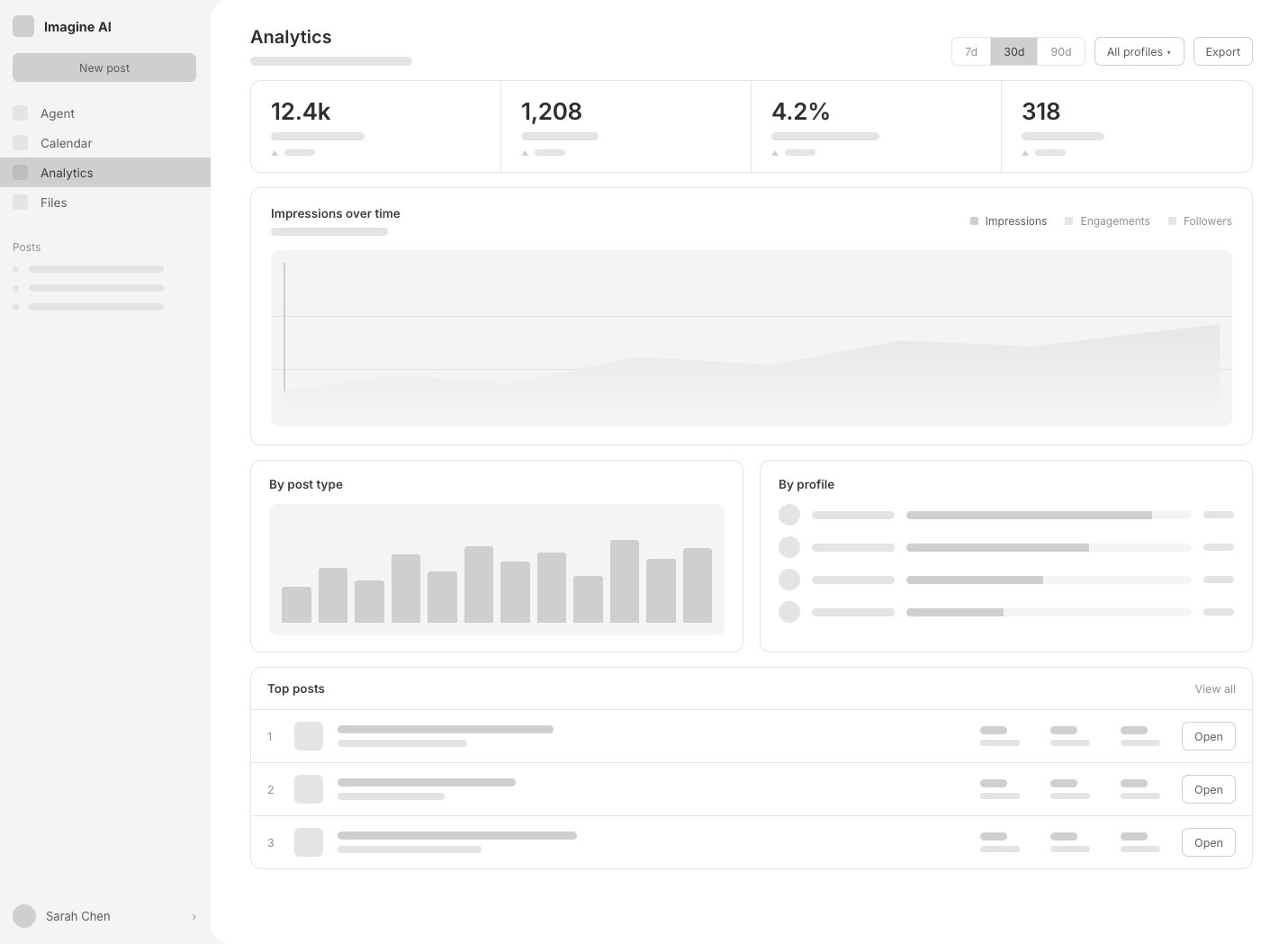The height and width of the screenshot is (944, 1288).
Task: Click the Calendar sidebar icon
Action: (x=20, y=143)
